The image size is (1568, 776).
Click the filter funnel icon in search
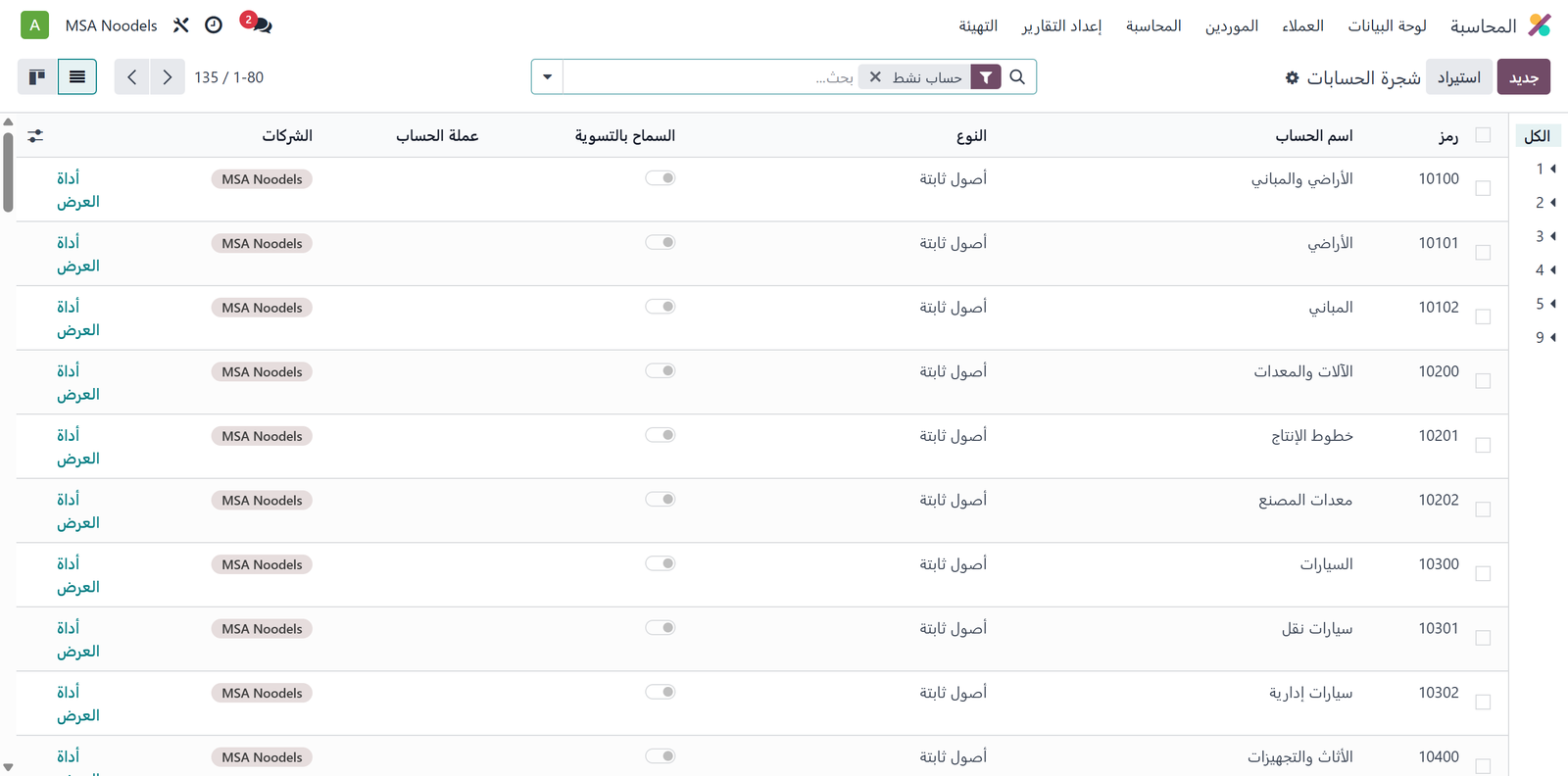pos(986,76)
